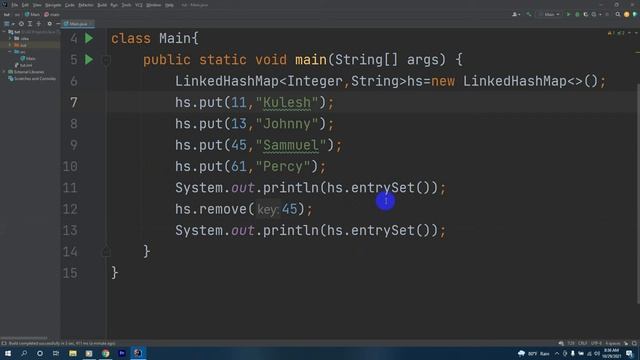
Task: Collapse method end fold marker at line 14
Action: (106, 251)
